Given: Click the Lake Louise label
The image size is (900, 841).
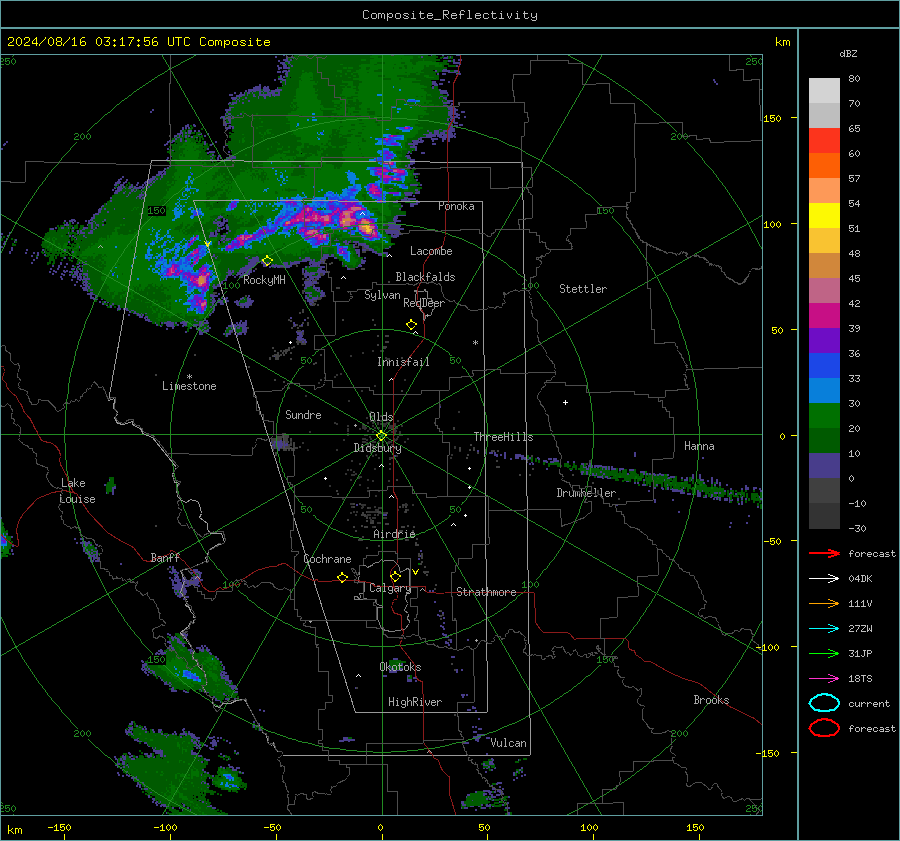Looking at the screenshot, I should pyautogui.click(x=77, y=491).
